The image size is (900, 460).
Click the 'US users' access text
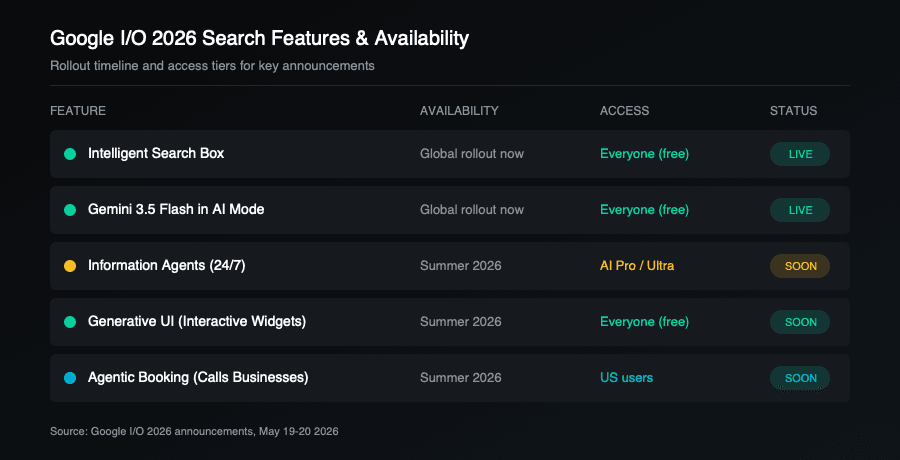point(627,378)
